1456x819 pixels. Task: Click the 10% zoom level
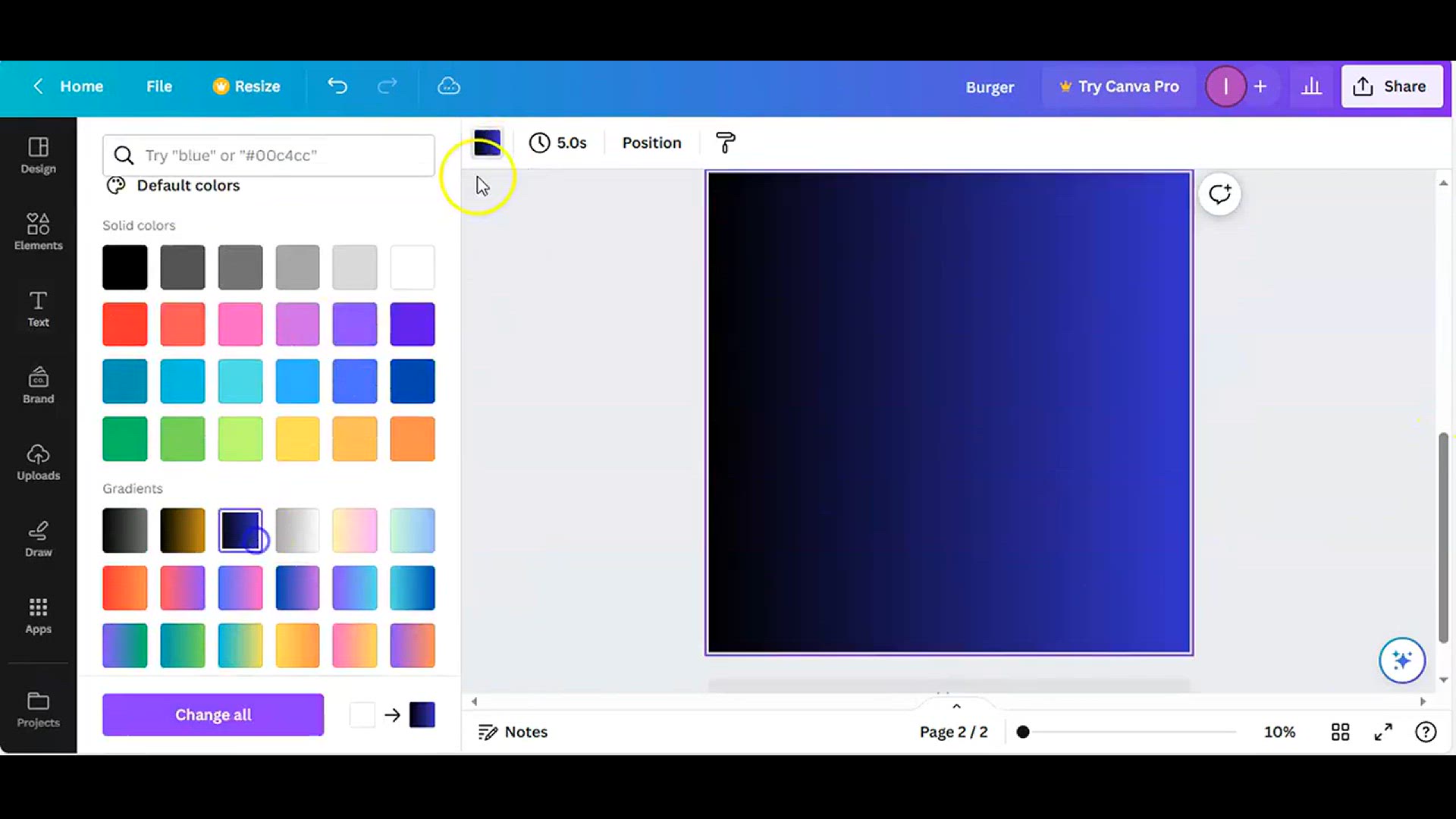click(1279, 732)
